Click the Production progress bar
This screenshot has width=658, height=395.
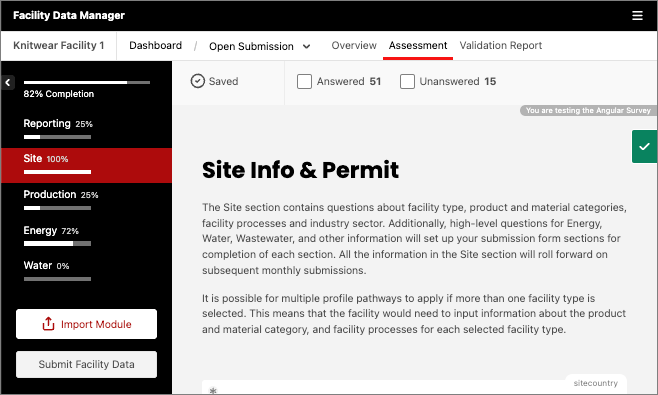pyautogui.click(x=57, y=208)
